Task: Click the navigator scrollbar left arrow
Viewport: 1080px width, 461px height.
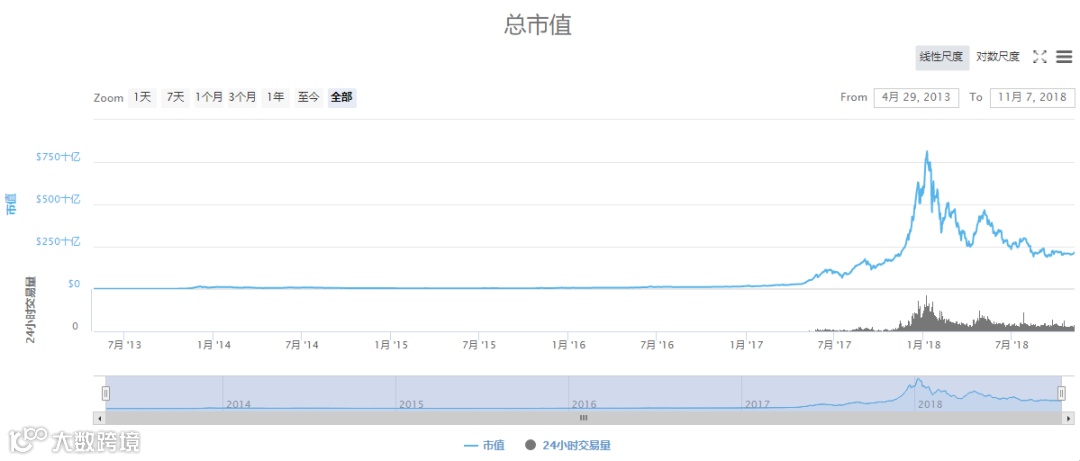Action: (x=99, y=418)
